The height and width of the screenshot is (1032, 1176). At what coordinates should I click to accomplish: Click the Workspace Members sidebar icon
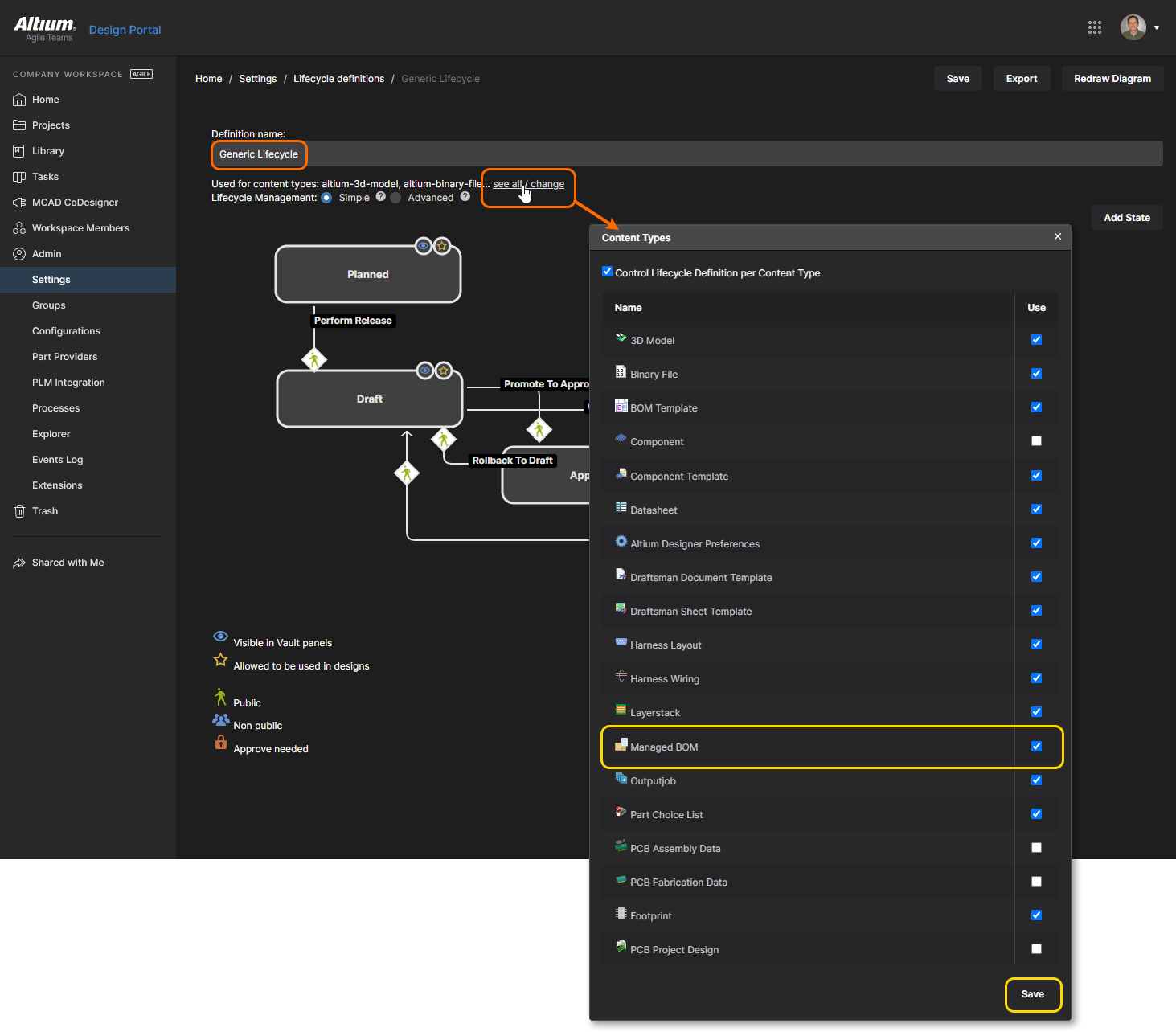[19, 228]
